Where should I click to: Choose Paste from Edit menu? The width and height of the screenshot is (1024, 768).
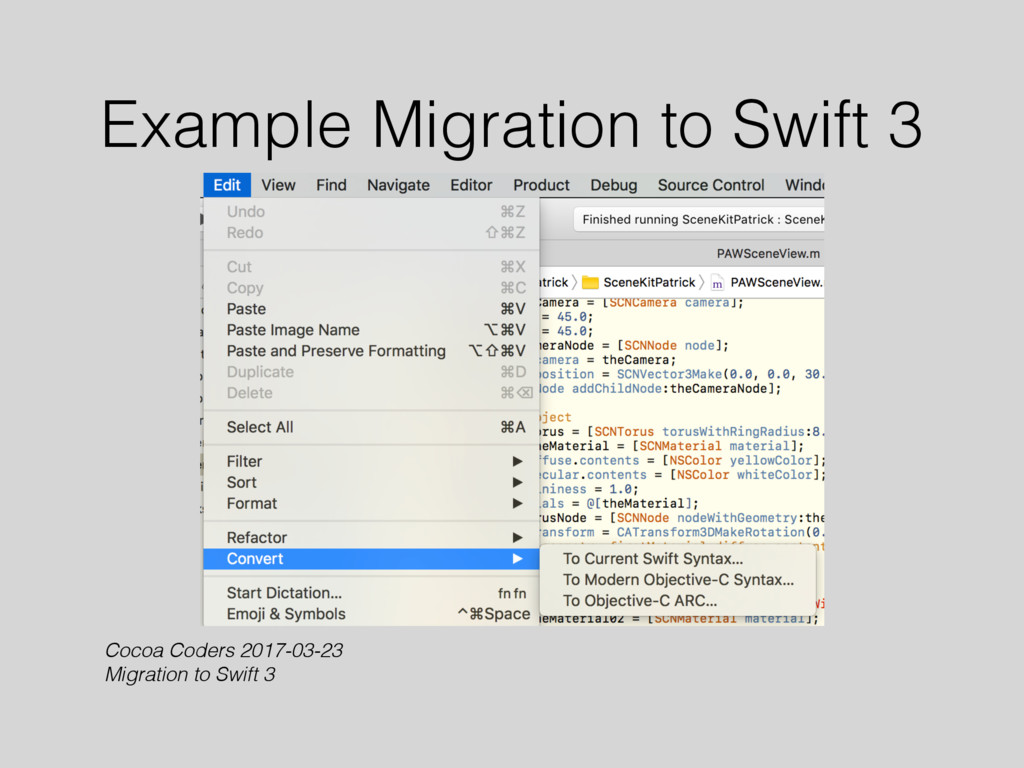[372, 309]
